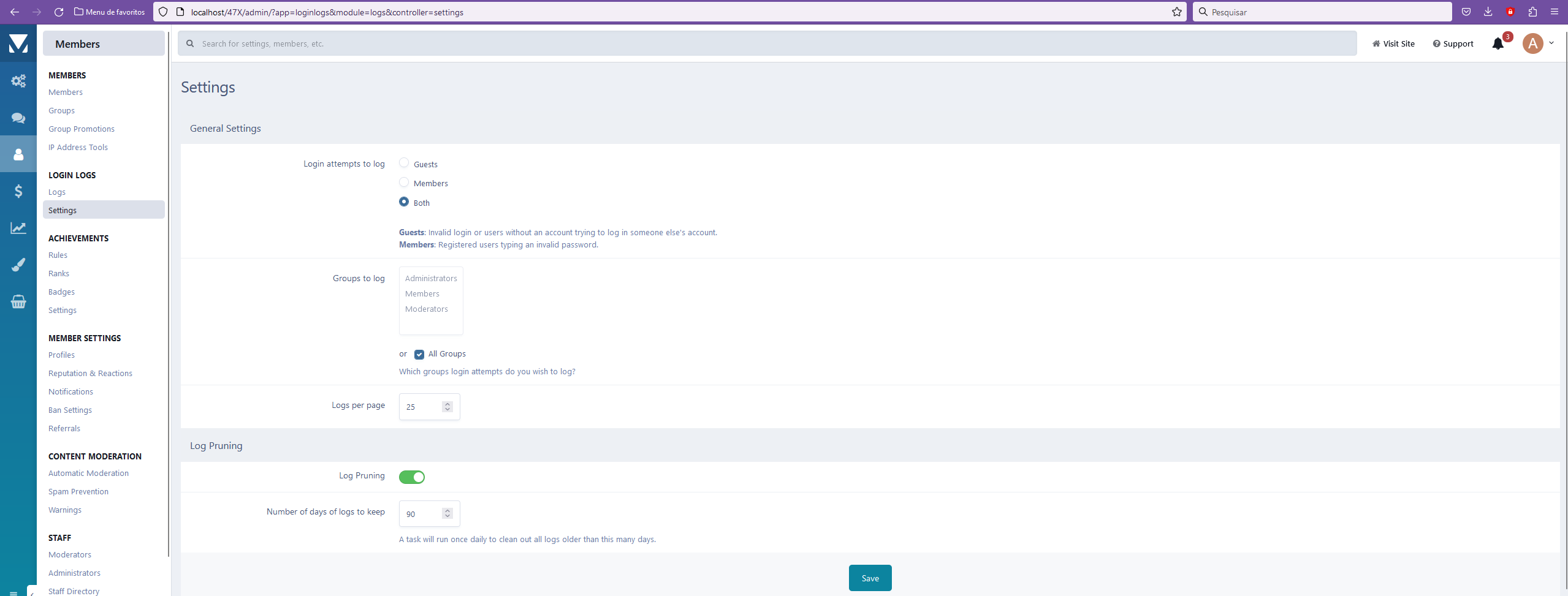The width and height of the screenshot is (1568, 596).
Task: Select Moderators in the Groups to log list
Action: click(x=426, y=309)
